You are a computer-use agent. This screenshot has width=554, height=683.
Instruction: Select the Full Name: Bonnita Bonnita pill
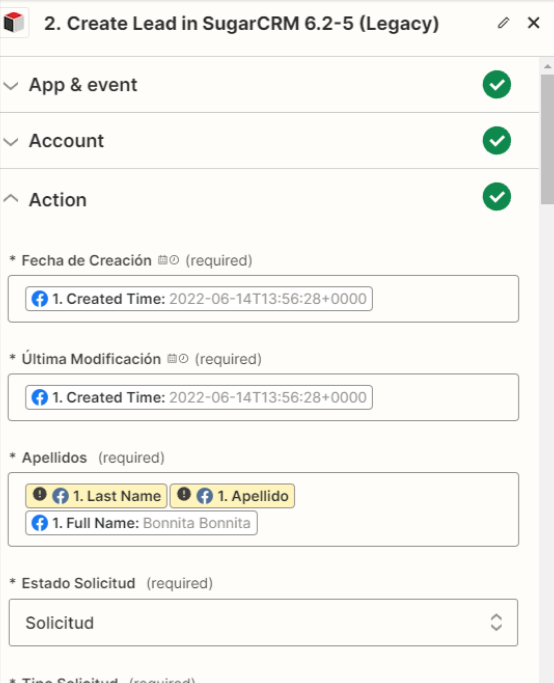pos(142,523)
